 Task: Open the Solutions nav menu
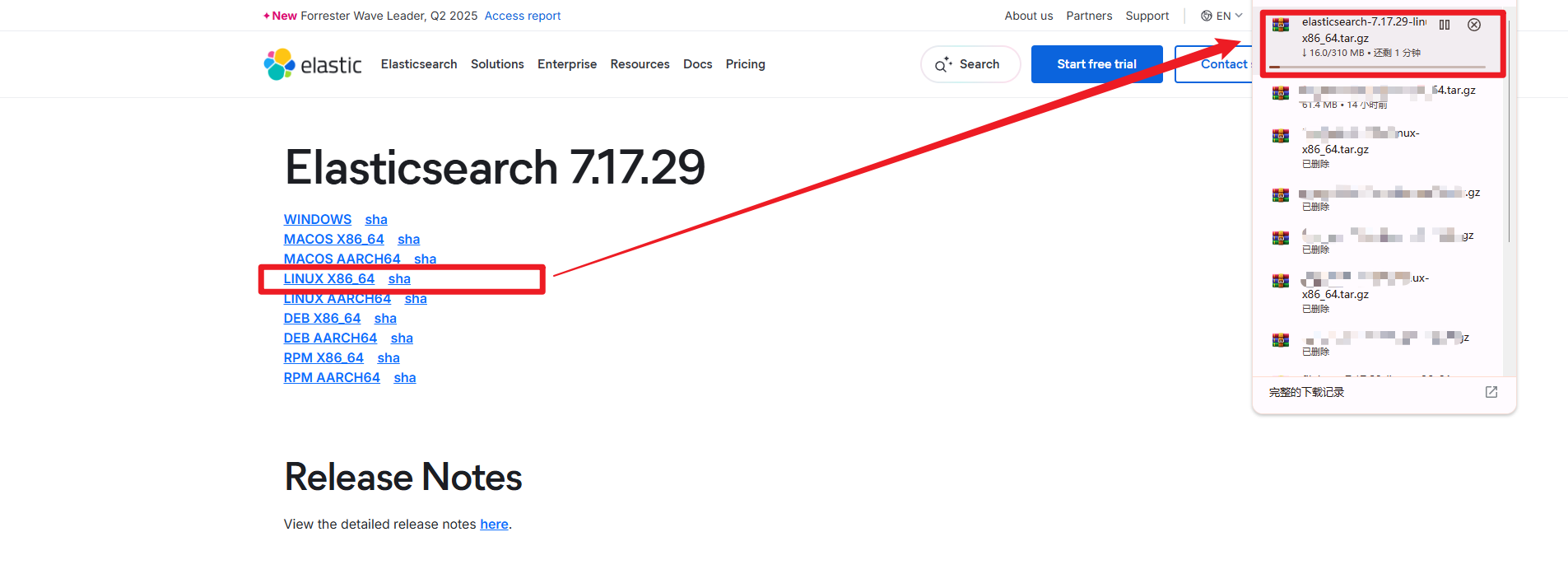497,64
